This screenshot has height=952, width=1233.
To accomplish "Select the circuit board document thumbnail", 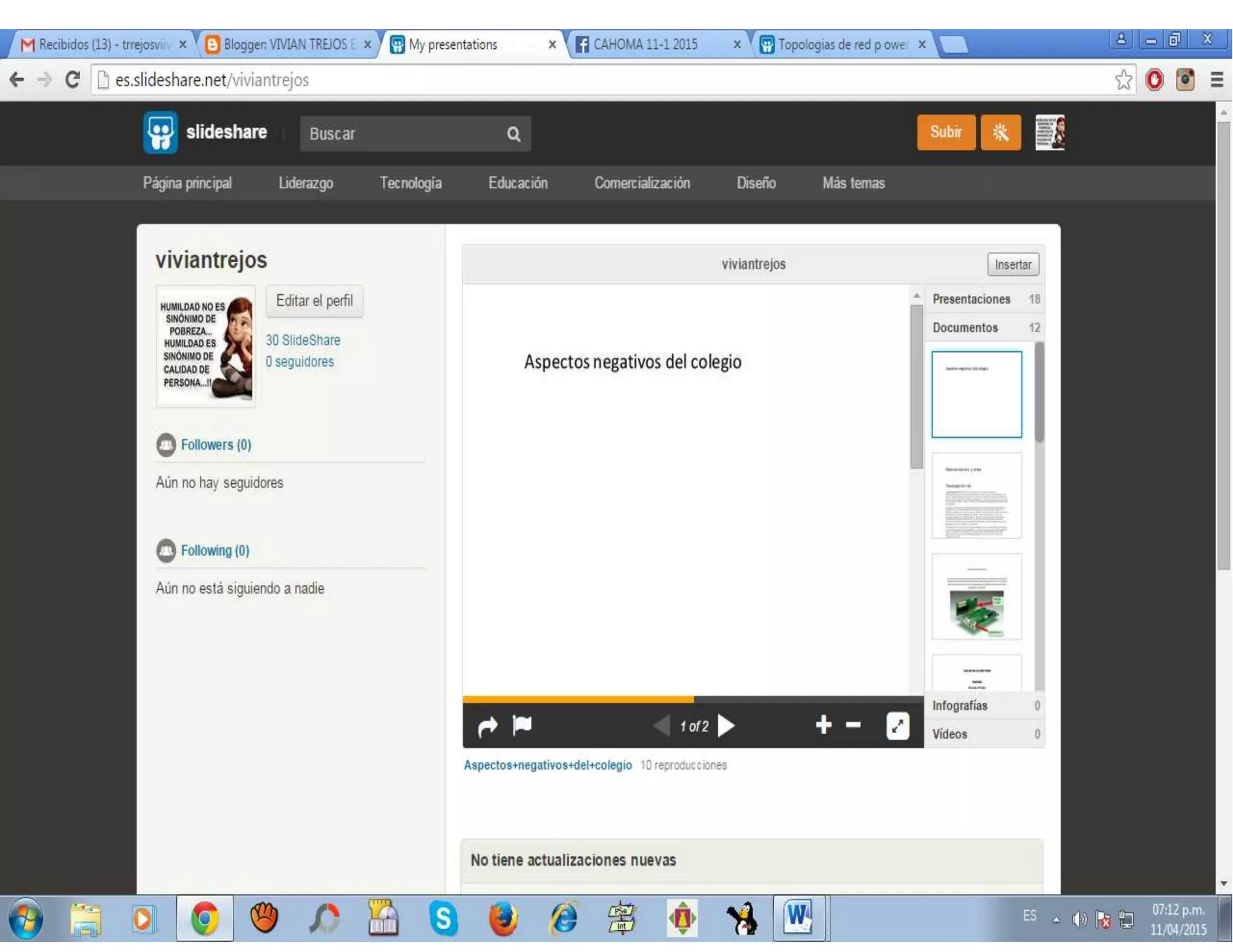I will click(976, 597).
